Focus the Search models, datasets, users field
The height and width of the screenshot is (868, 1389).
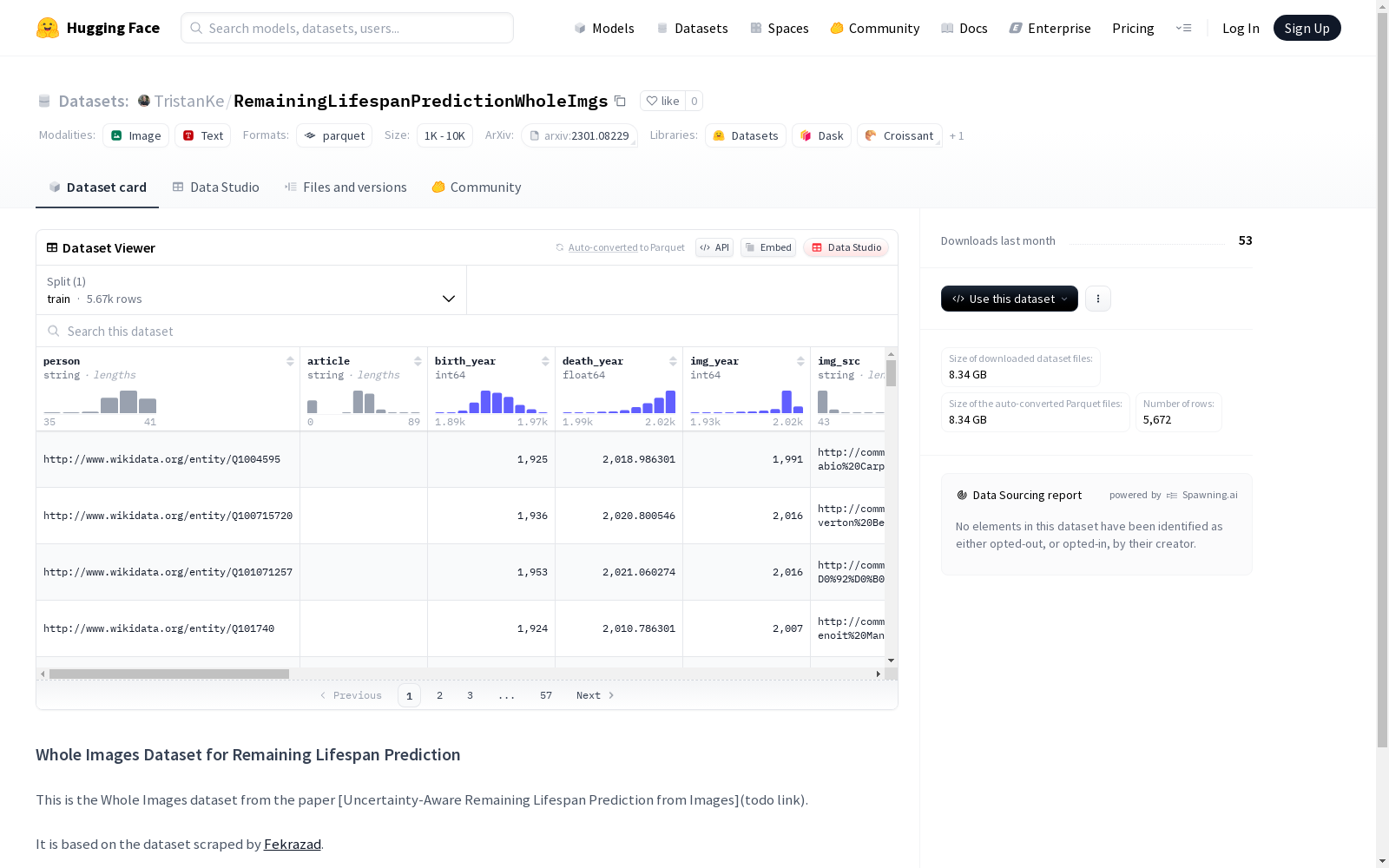tap(347, 28)
